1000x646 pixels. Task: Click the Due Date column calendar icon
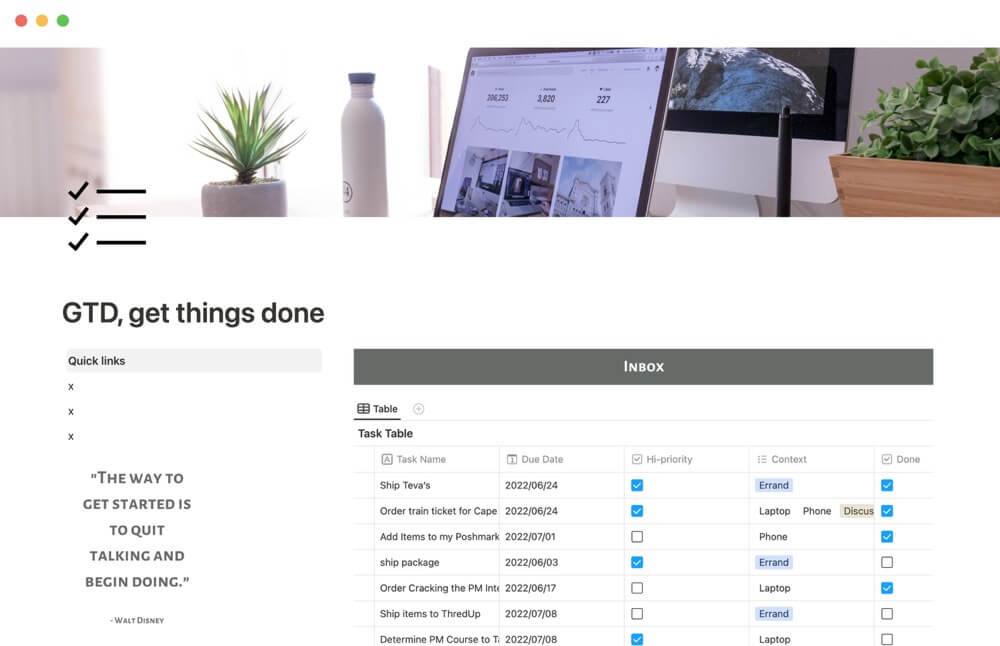[512, 460]
